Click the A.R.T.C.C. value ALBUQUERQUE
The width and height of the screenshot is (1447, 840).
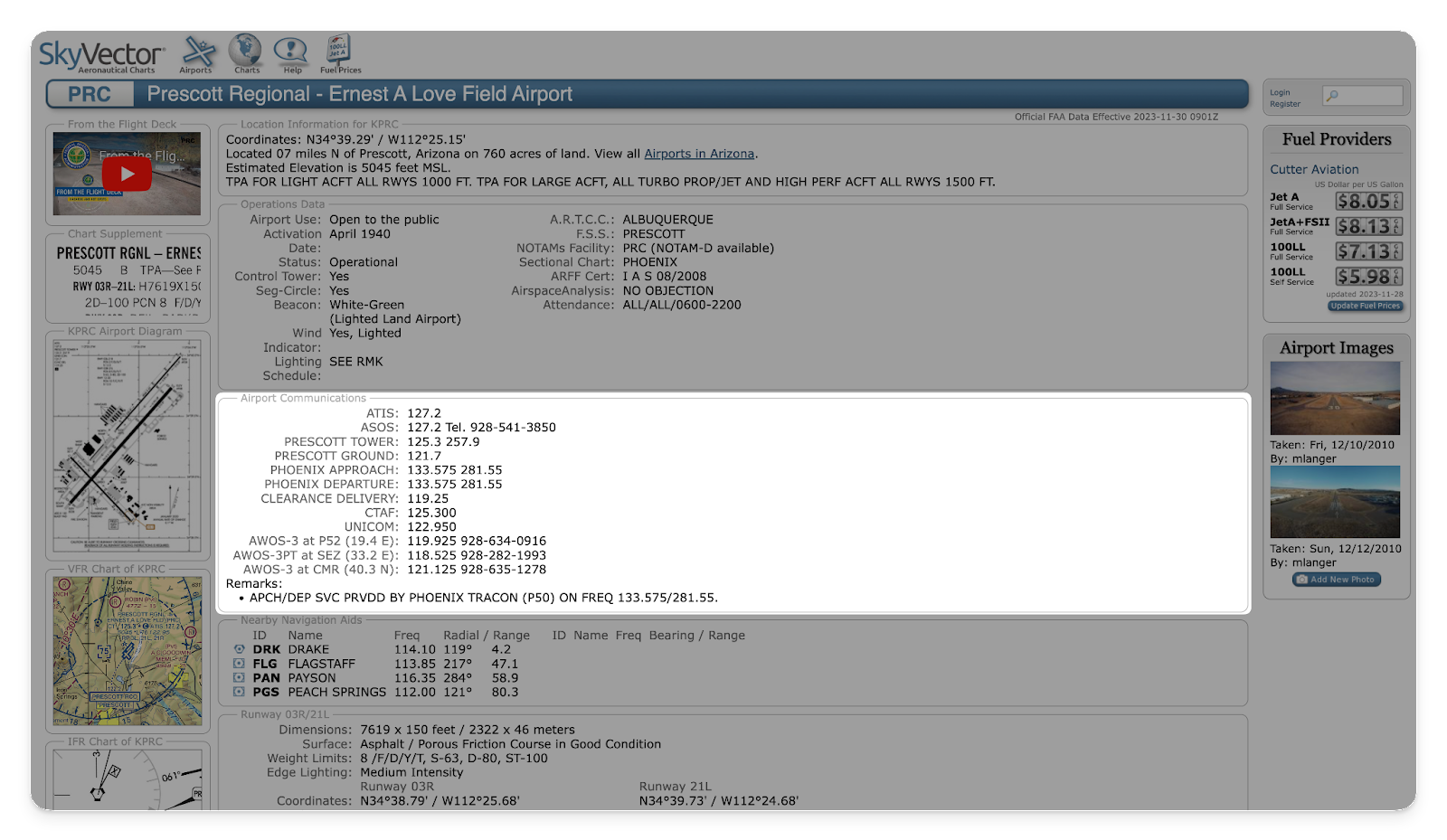click(x=667, y=220)
